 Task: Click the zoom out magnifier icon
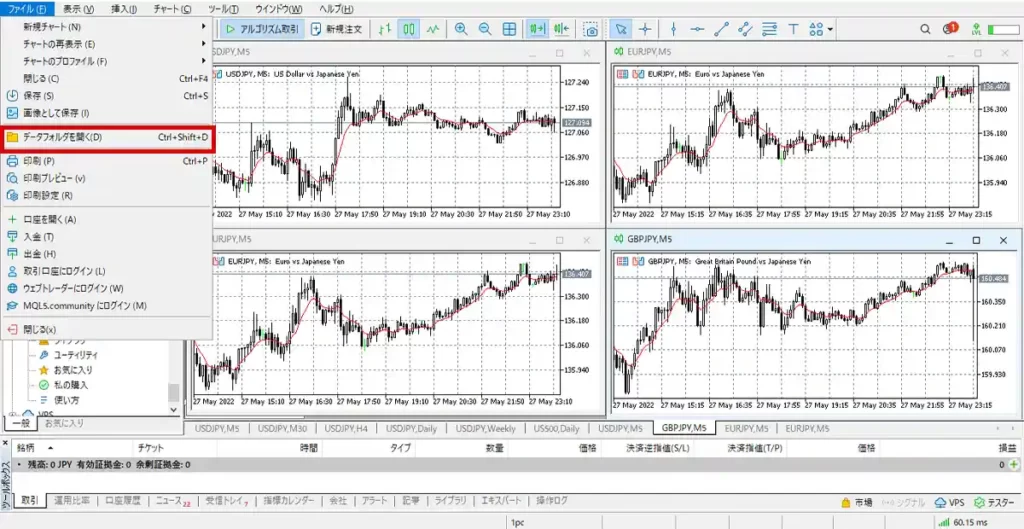[x=485, y=30]
